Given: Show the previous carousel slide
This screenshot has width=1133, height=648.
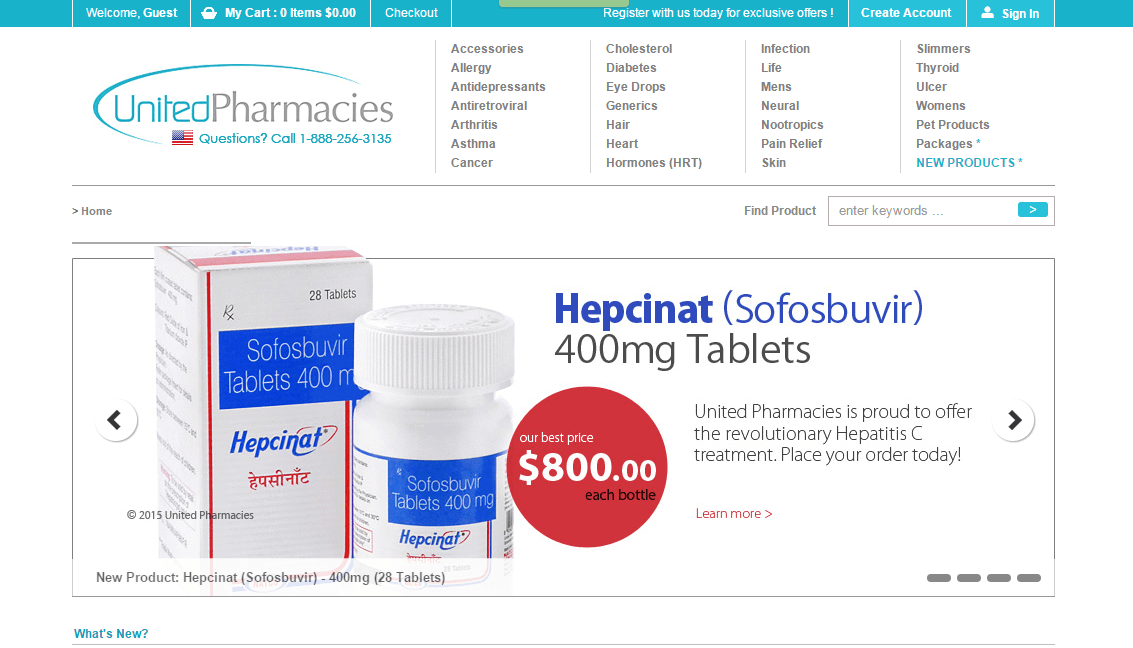Looking at the screenshot, I should (x=116, y=420).
